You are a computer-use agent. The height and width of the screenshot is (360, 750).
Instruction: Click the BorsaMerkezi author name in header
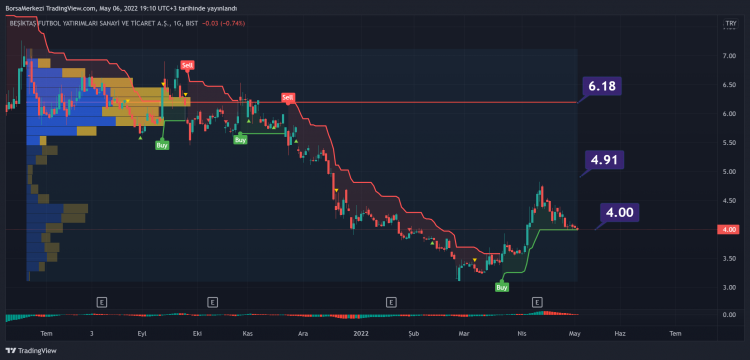tap(22, 9)
